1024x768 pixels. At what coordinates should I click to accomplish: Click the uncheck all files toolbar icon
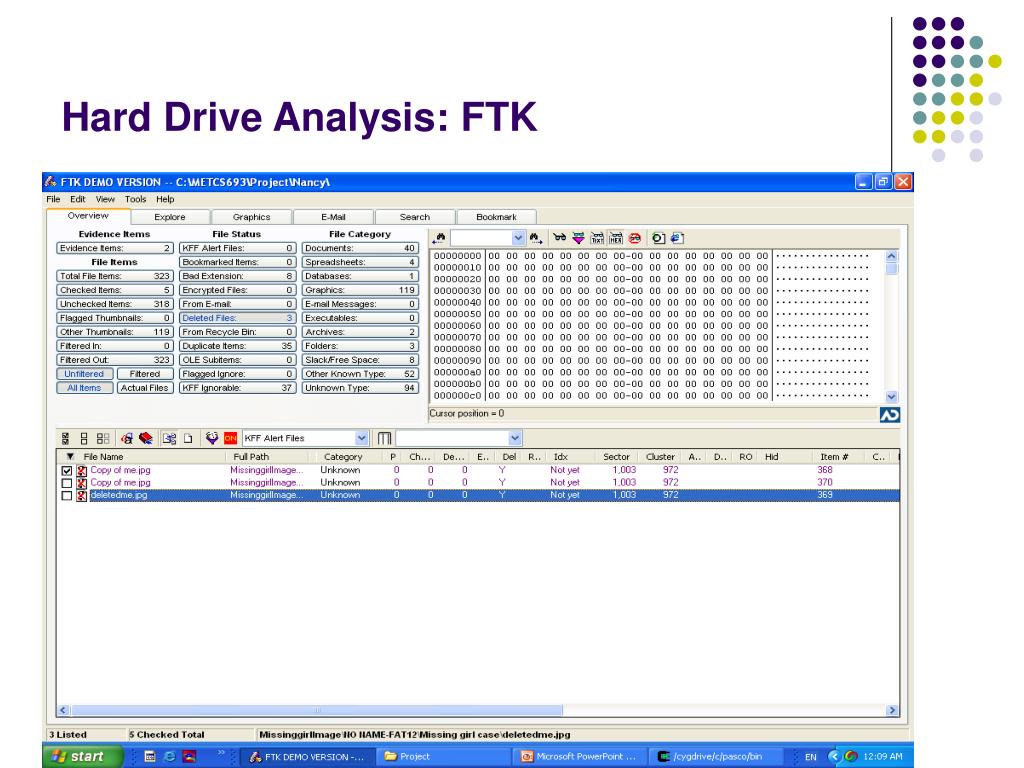point(84,438)
